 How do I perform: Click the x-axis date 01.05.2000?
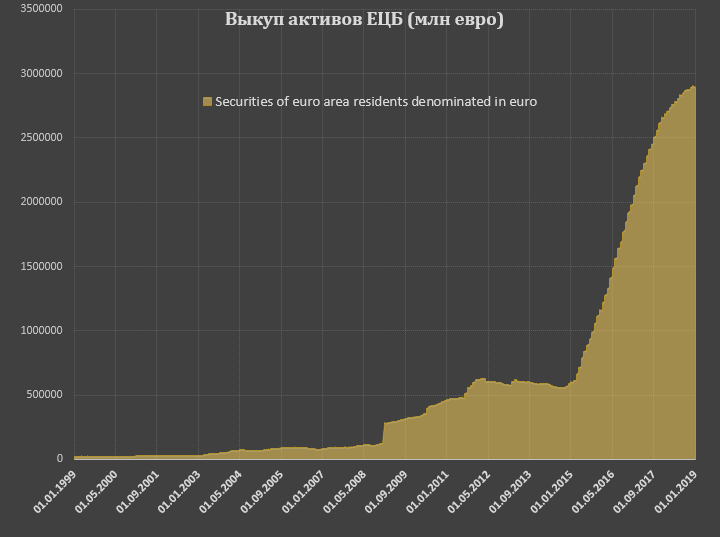(x=96, y=491)
